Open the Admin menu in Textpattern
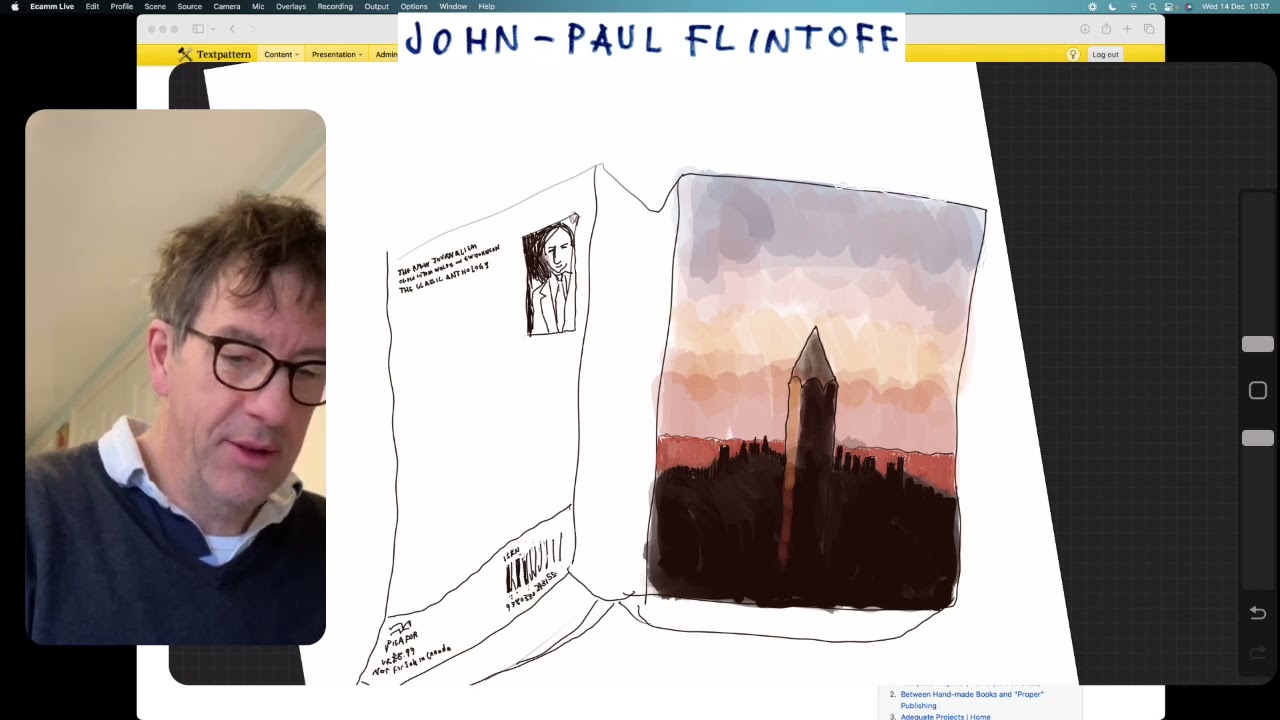 [386, 54]
